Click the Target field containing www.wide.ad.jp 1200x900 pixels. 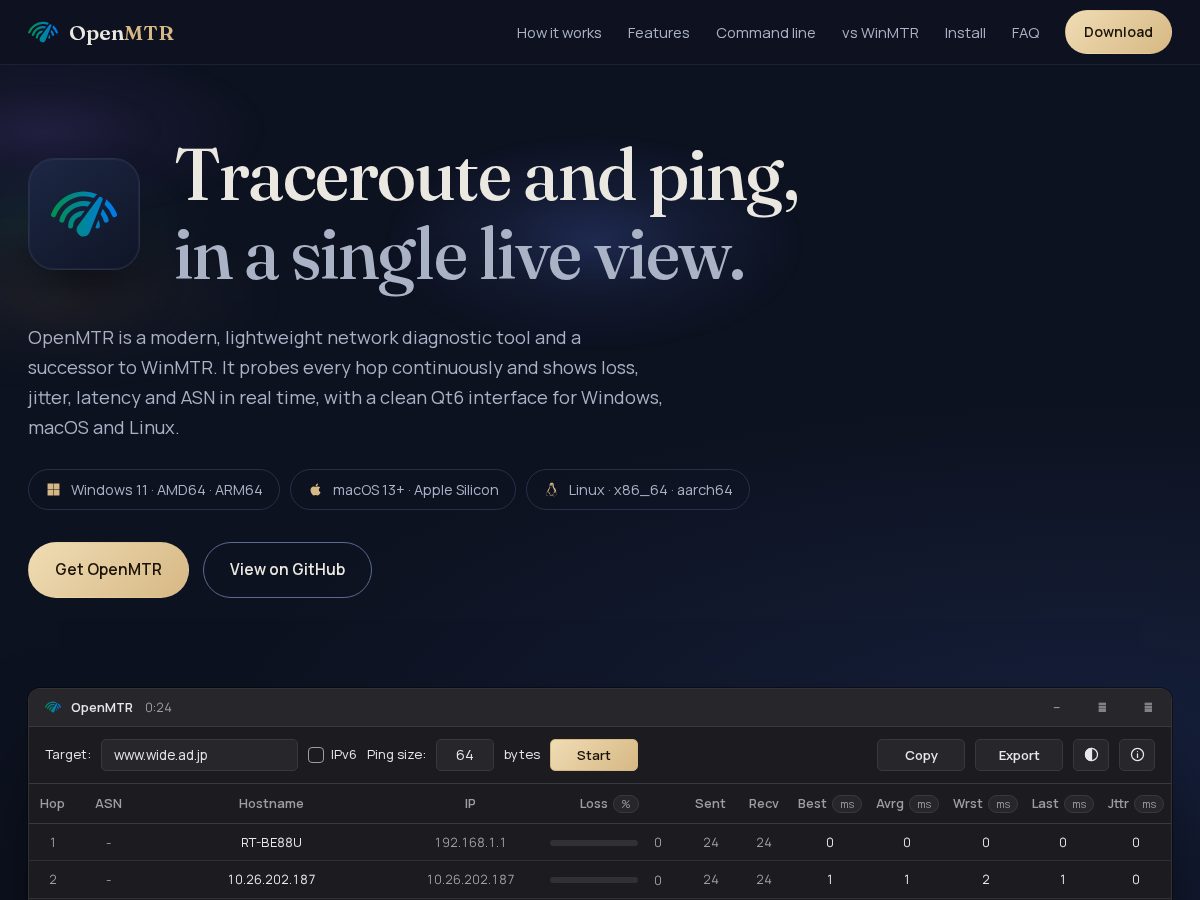(x=199, y=755)
